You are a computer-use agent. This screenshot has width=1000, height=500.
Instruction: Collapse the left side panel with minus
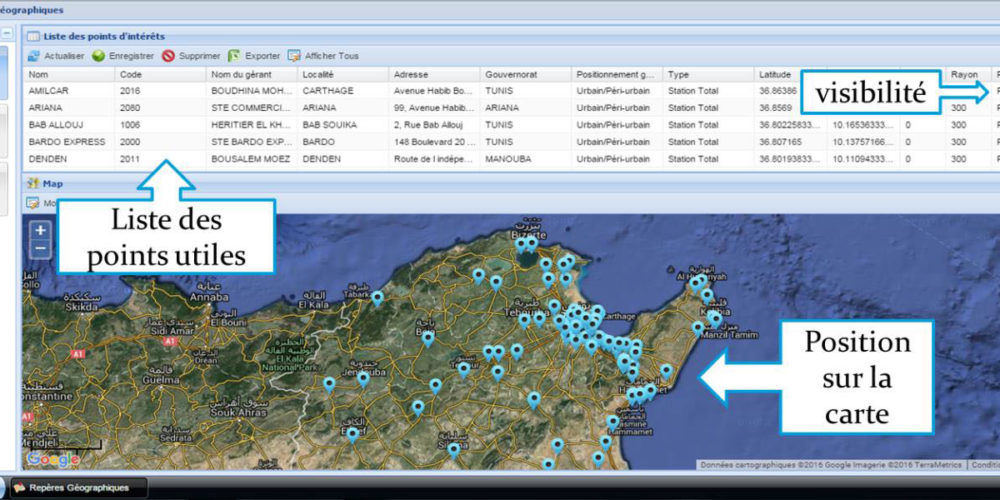point(9,32)
